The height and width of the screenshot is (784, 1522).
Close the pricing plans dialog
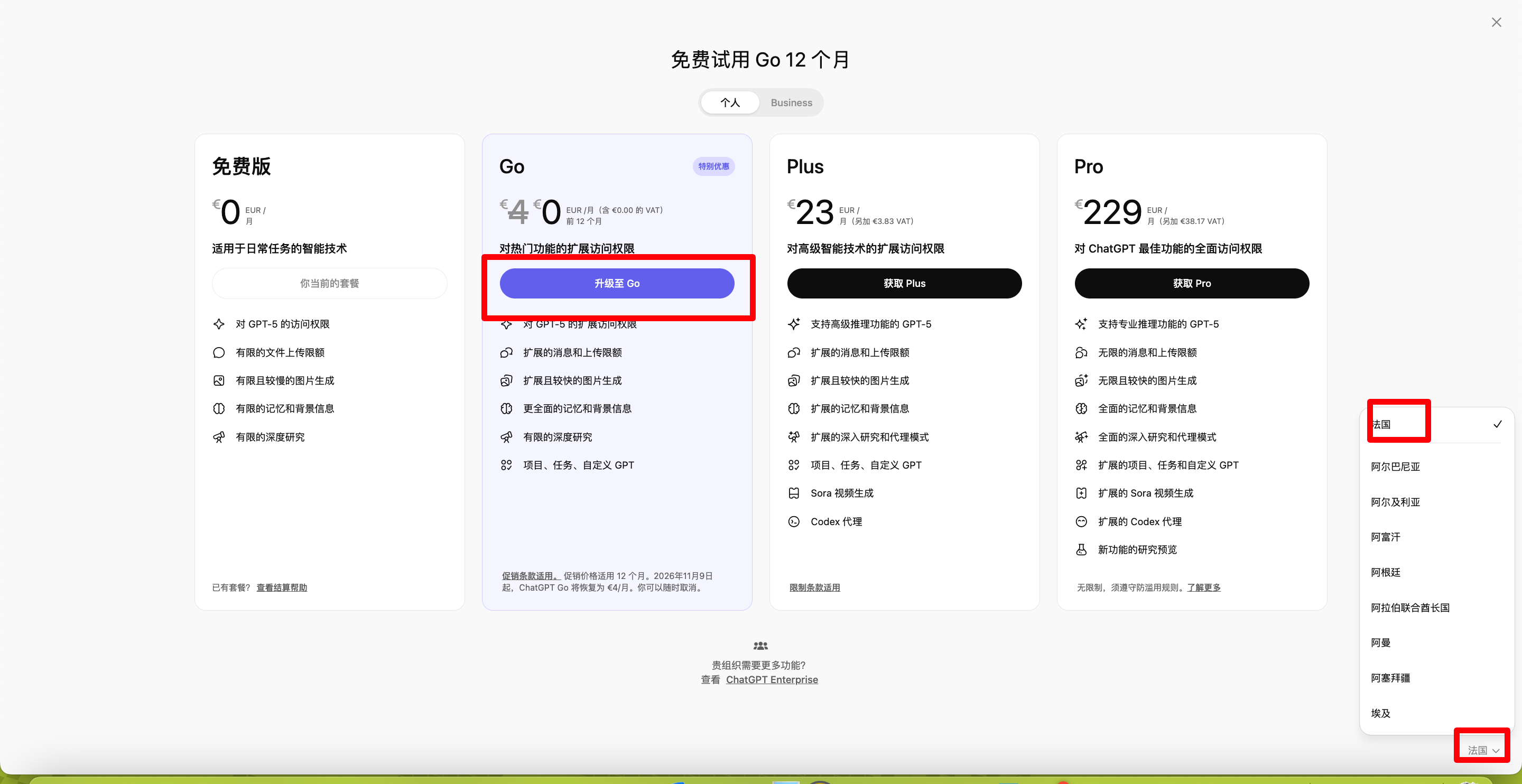[1496, 22]
